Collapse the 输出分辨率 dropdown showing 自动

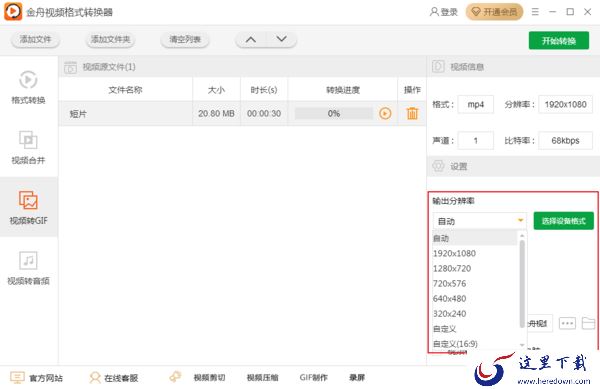click(x=480, y=221)
